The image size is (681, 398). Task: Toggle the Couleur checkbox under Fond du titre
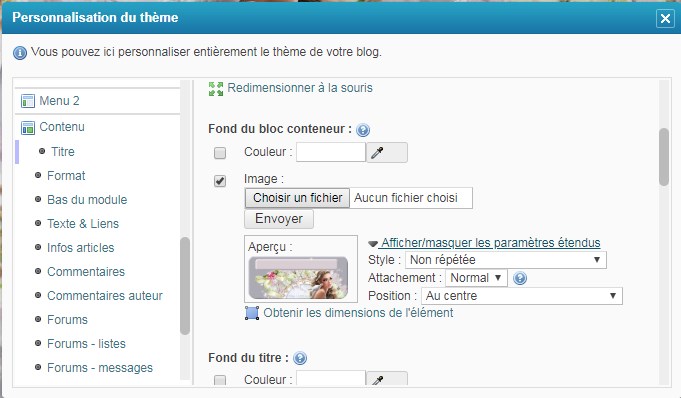coord(220,380)
